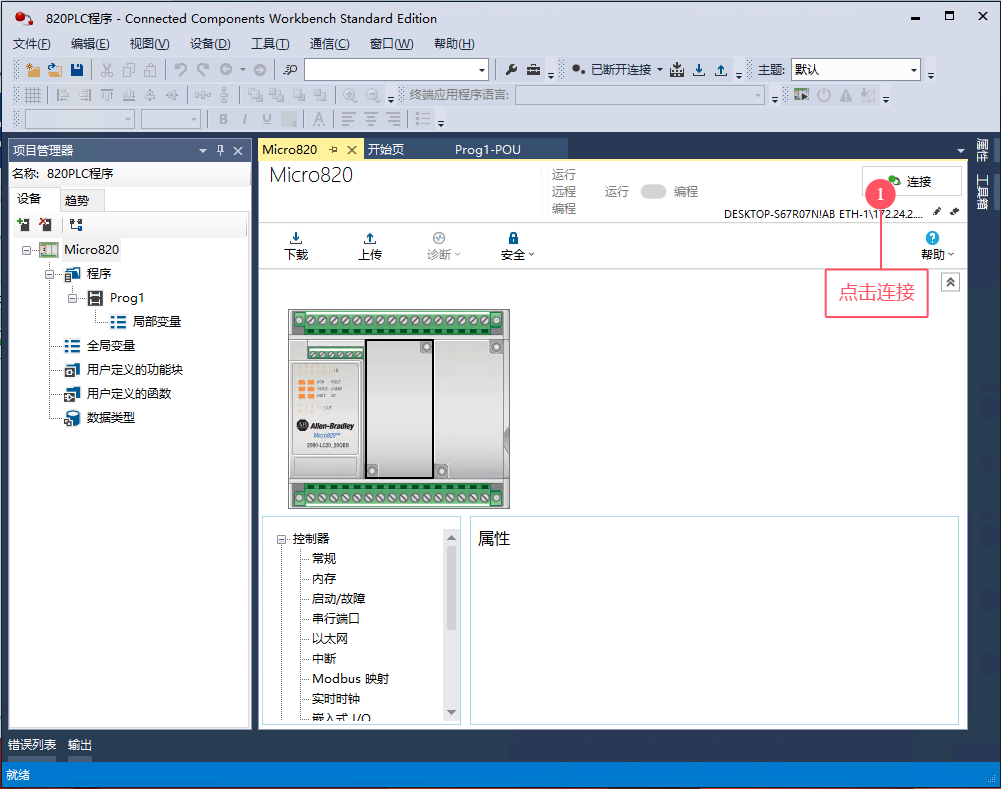Screen dimensions: 1001x789
Task: Collapse the 控制器 settings tree node
Action: [x=282, y=539]
